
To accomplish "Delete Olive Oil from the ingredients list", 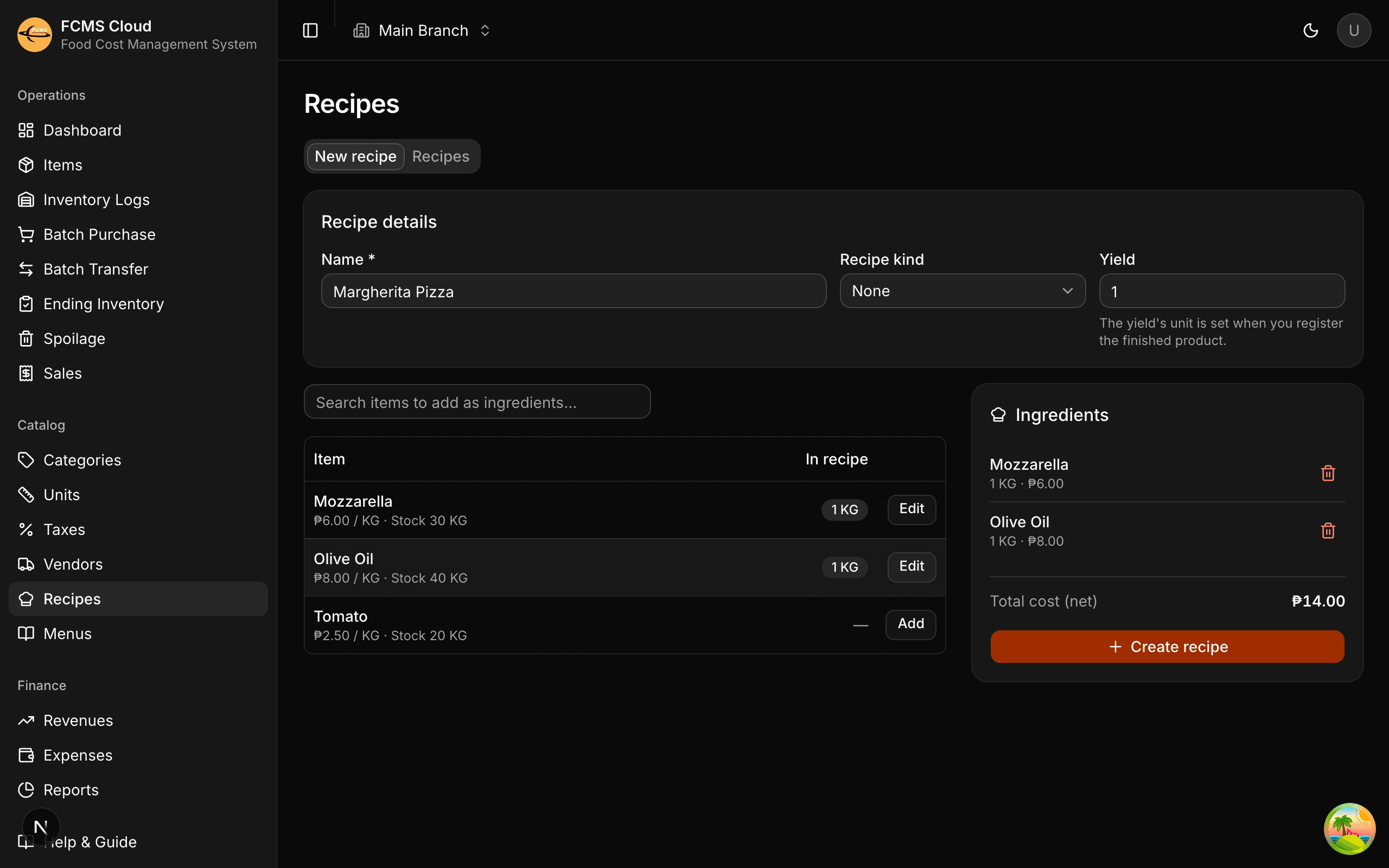I will point(1328,531).
